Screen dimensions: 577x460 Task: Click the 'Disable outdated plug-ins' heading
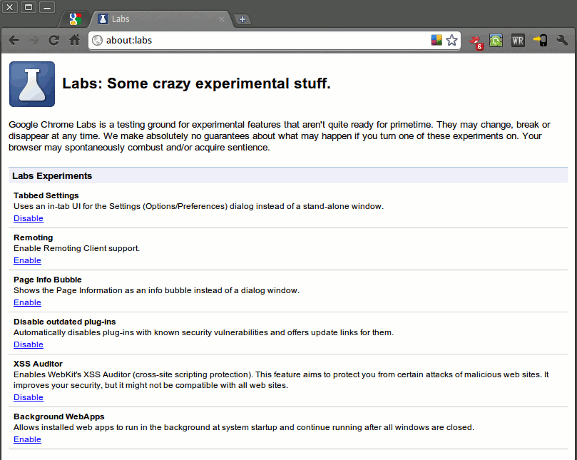(x=65, y=322)
